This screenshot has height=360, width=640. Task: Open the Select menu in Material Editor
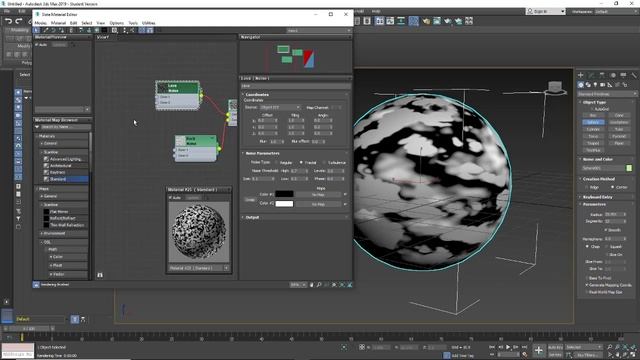coord(87,23)
